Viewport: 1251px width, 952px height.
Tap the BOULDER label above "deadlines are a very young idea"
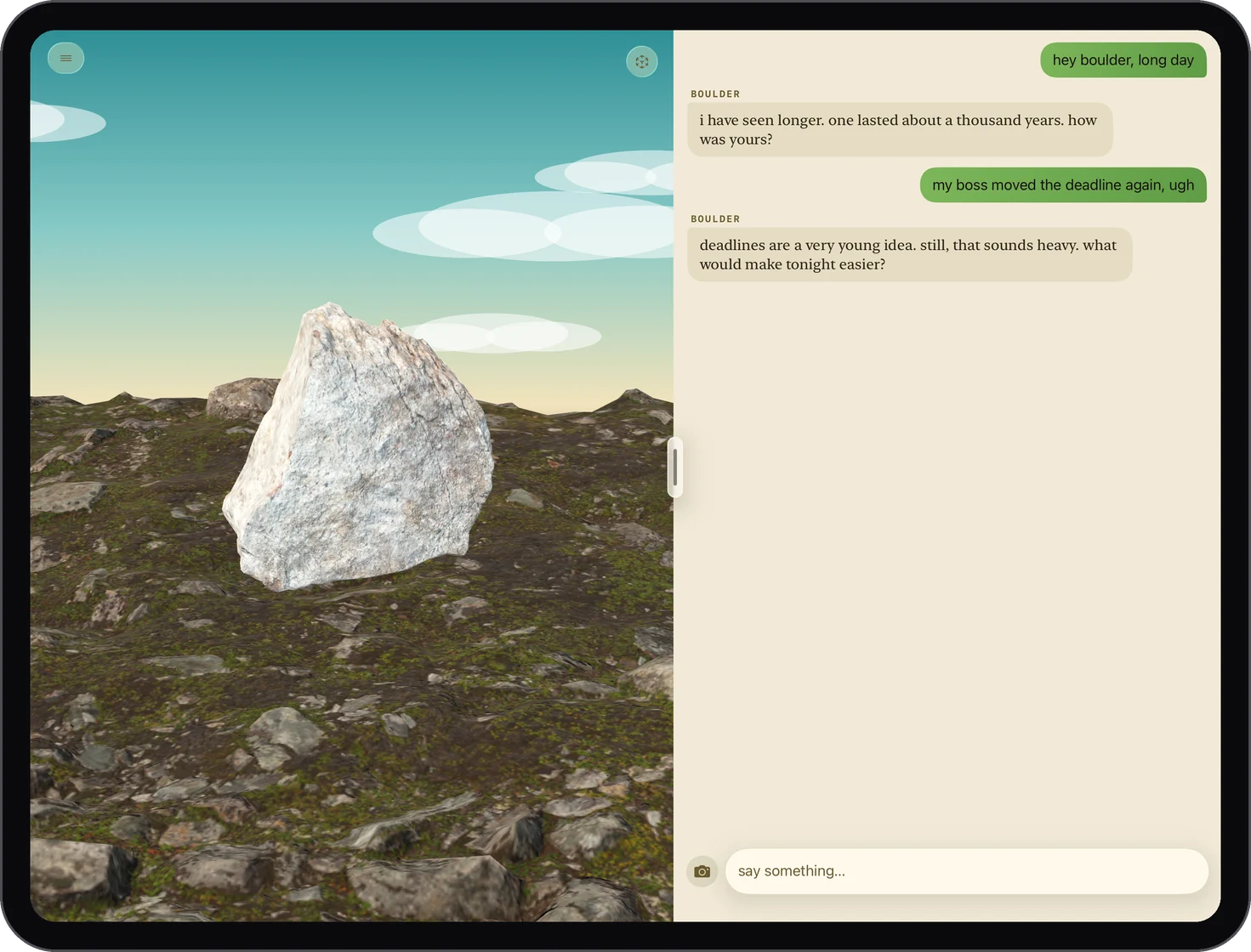tap(715, 219)
